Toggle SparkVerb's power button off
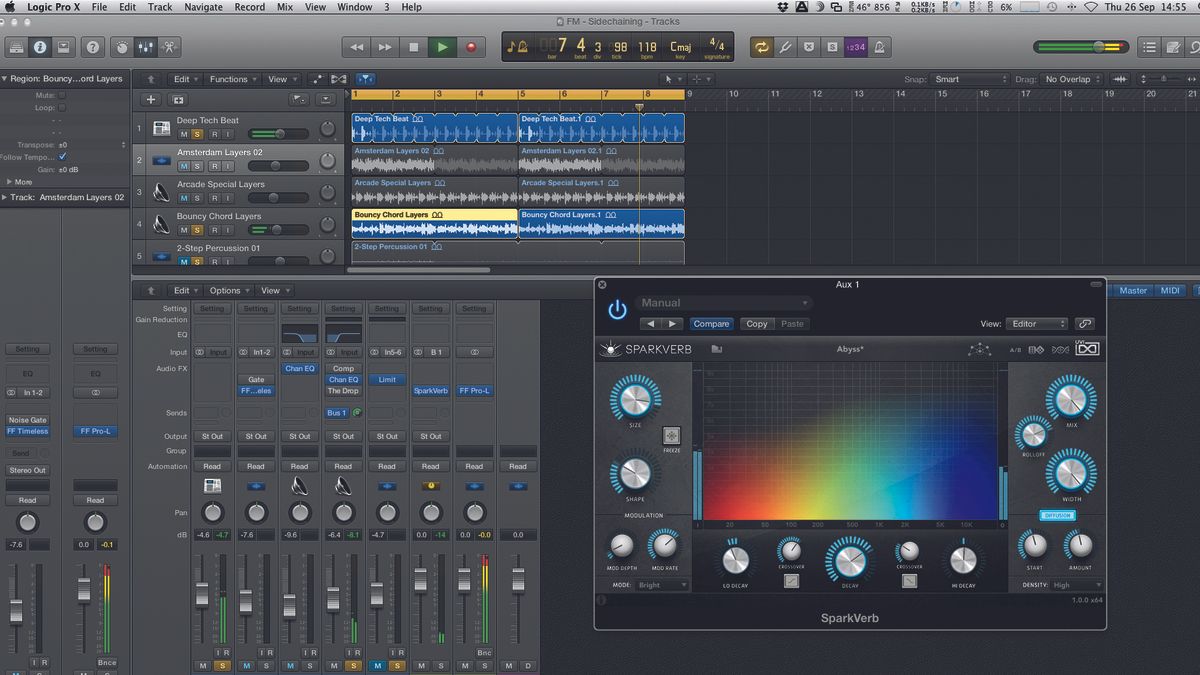 (617, 310)
